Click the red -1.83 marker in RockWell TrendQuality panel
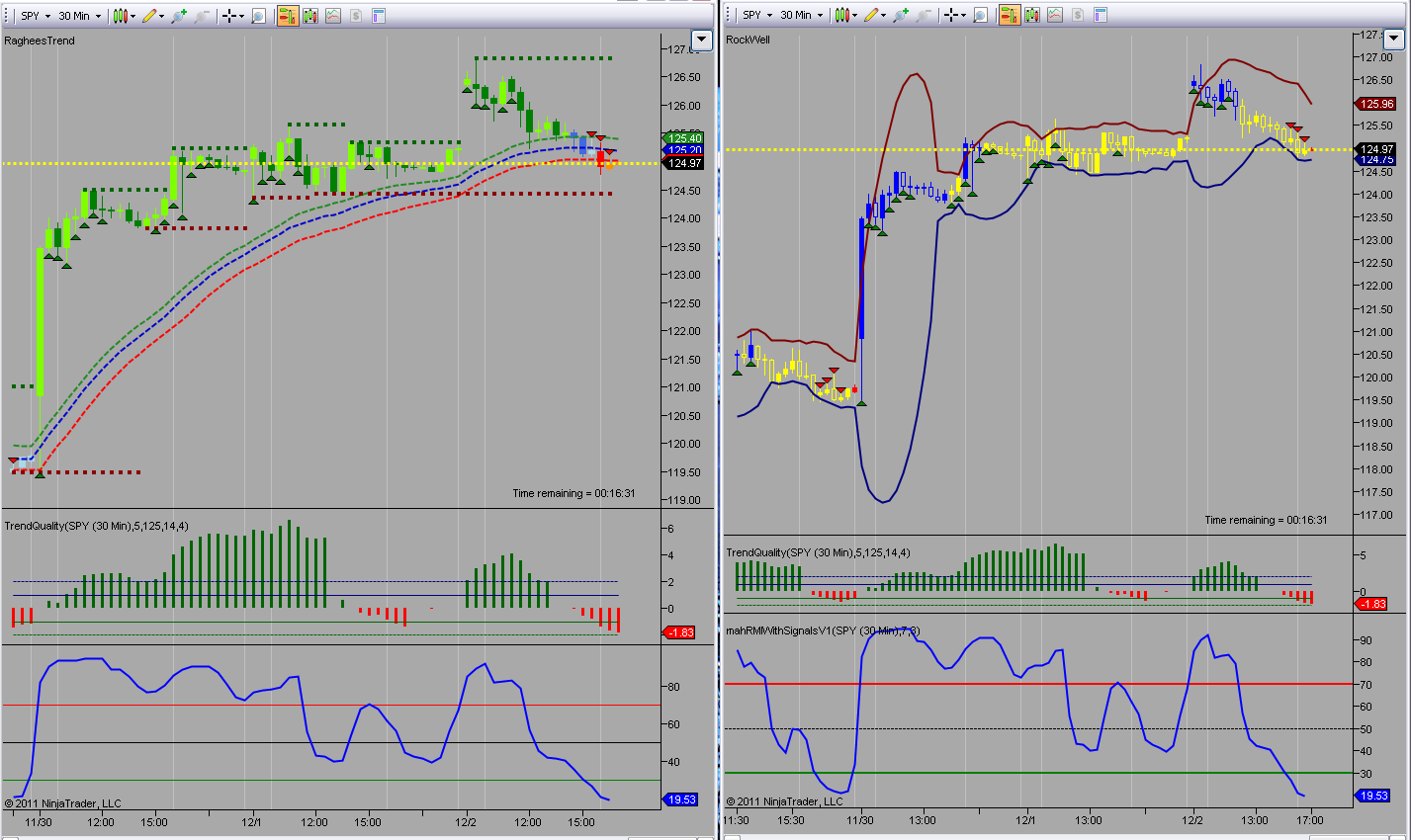Viewport: 1411px width, 840px height. (x=1371, y=604)
